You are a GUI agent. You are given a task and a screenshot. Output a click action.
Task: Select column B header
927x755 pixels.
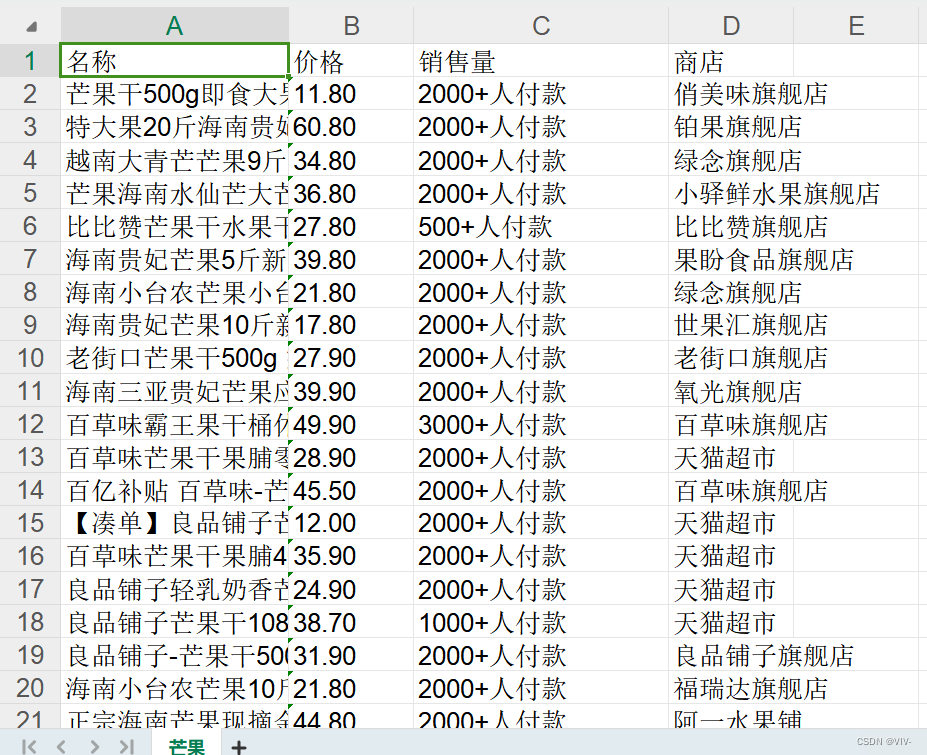[351, 25]
